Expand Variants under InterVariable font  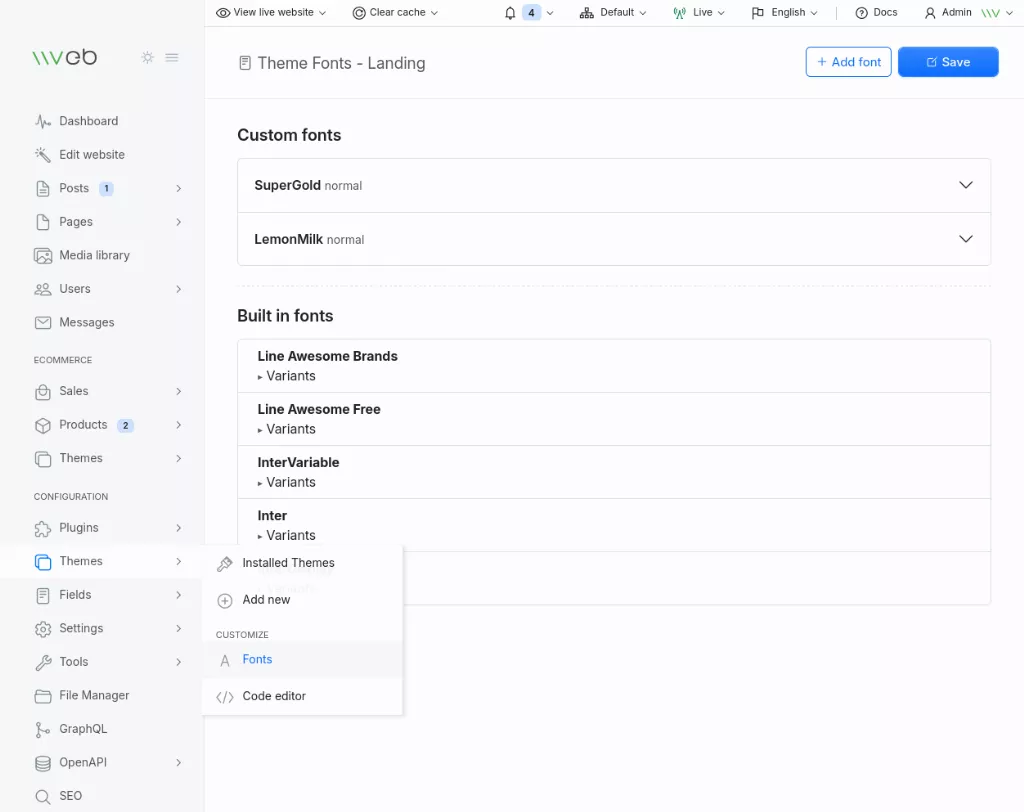click(x=287, y=482)
